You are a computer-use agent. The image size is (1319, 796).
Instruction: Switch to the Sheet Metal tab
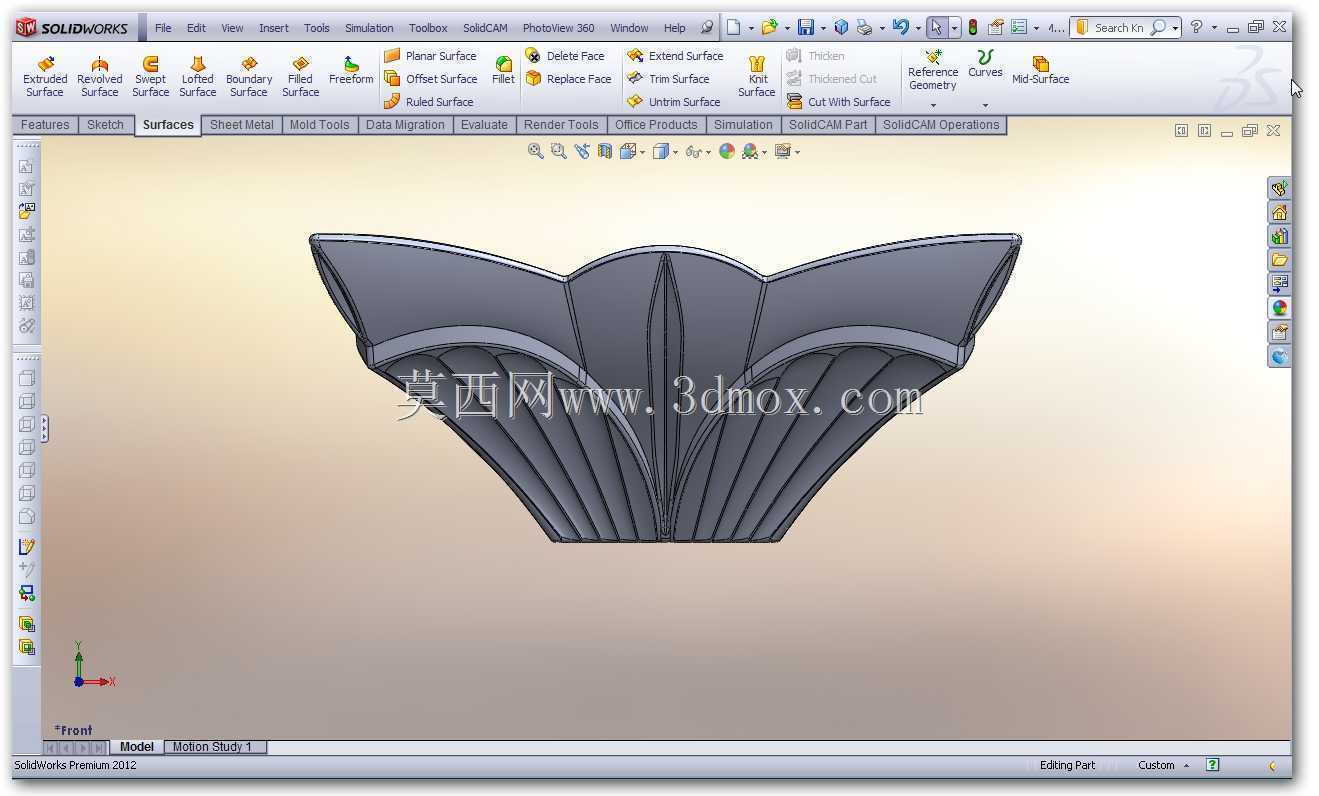pyautogui.click(x=242, y=125)
